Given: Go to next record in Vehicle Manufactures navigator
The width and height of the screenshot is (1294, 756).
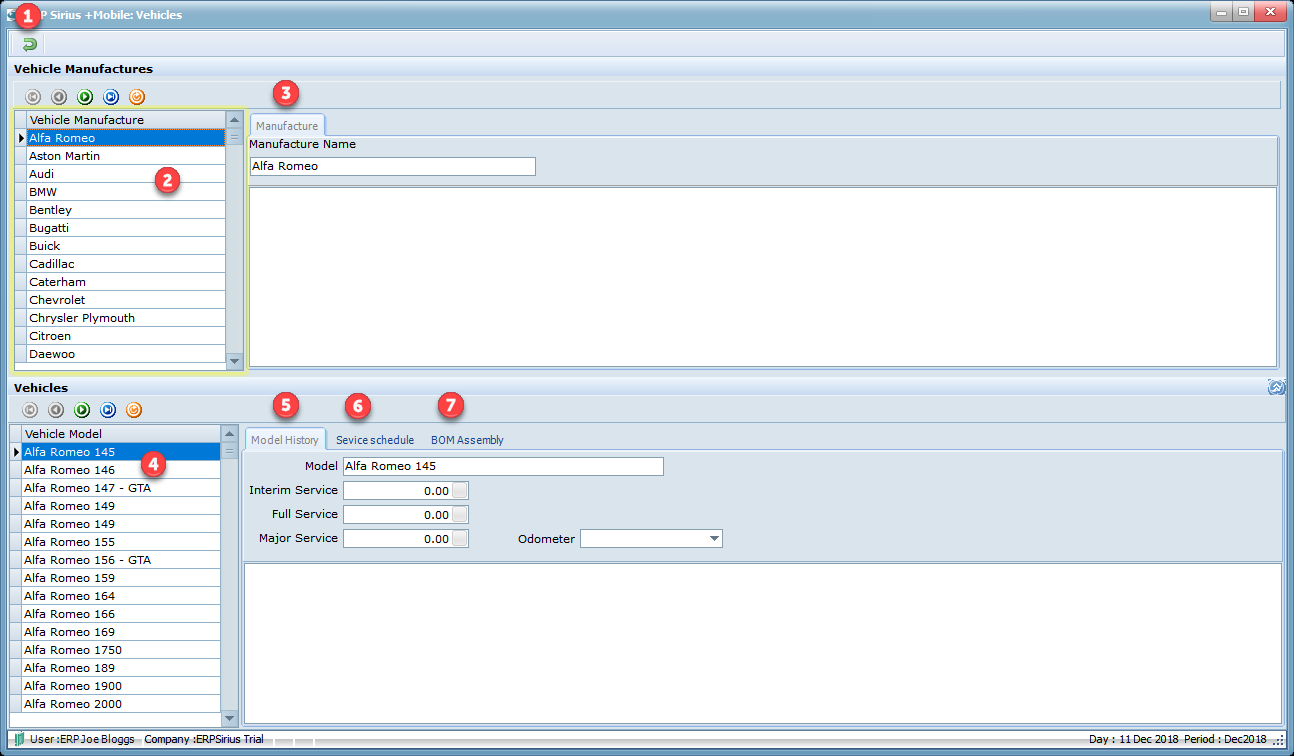Looking at the screenshot, I should coord(85,97).
